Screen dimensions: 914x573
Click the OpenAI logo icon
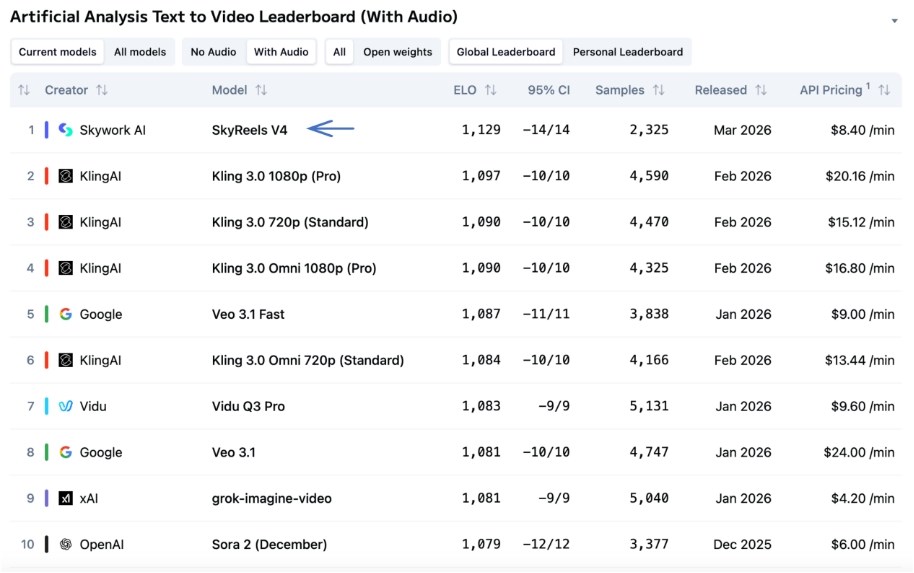[x=66, y=544]
